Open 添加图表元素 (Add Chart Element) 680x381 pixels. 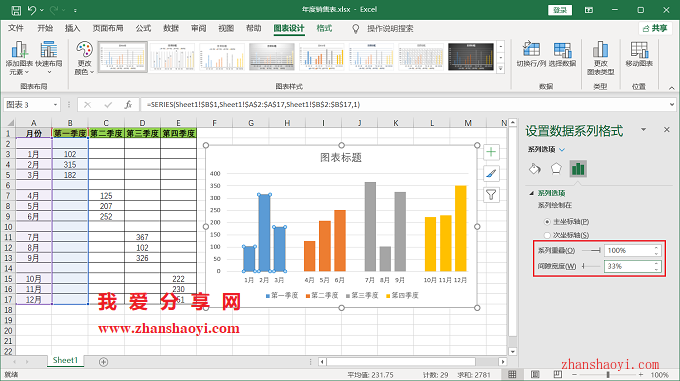click(x=19, y=58)
